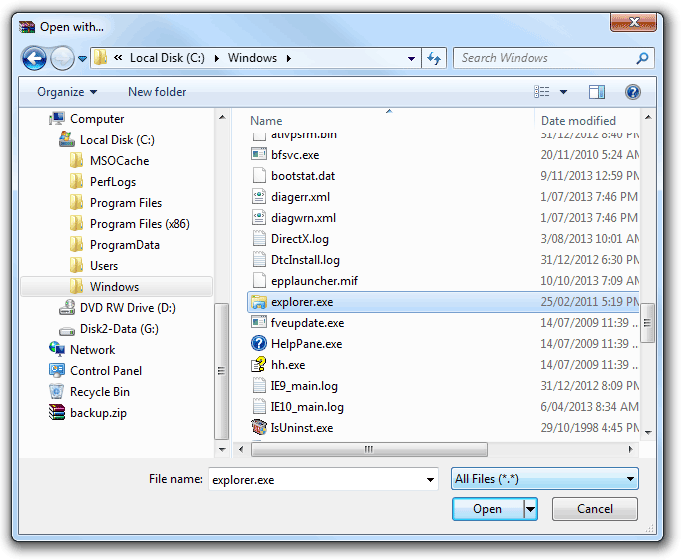Click file list scroll right arrow
Viewport: 681px width, 560px height.
(631, 449)
